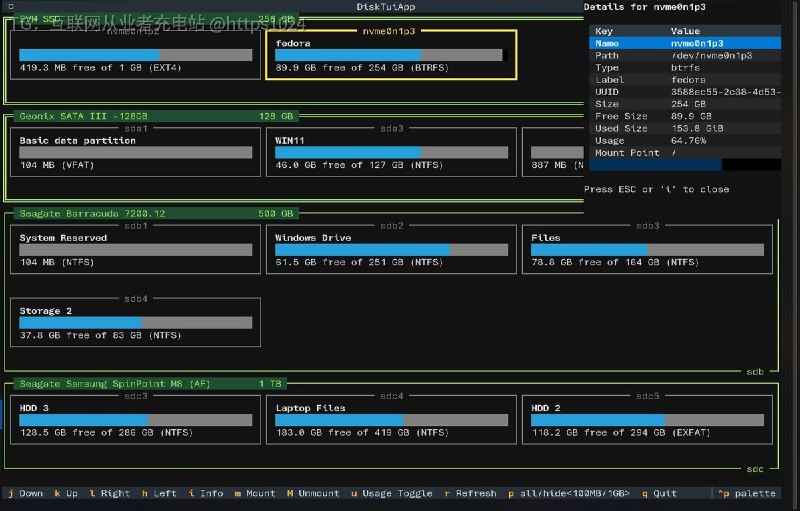Viewport: 800px width, 511px height.
Task: Select the HDD 2 sdc5 card
Action: [647, 420]
